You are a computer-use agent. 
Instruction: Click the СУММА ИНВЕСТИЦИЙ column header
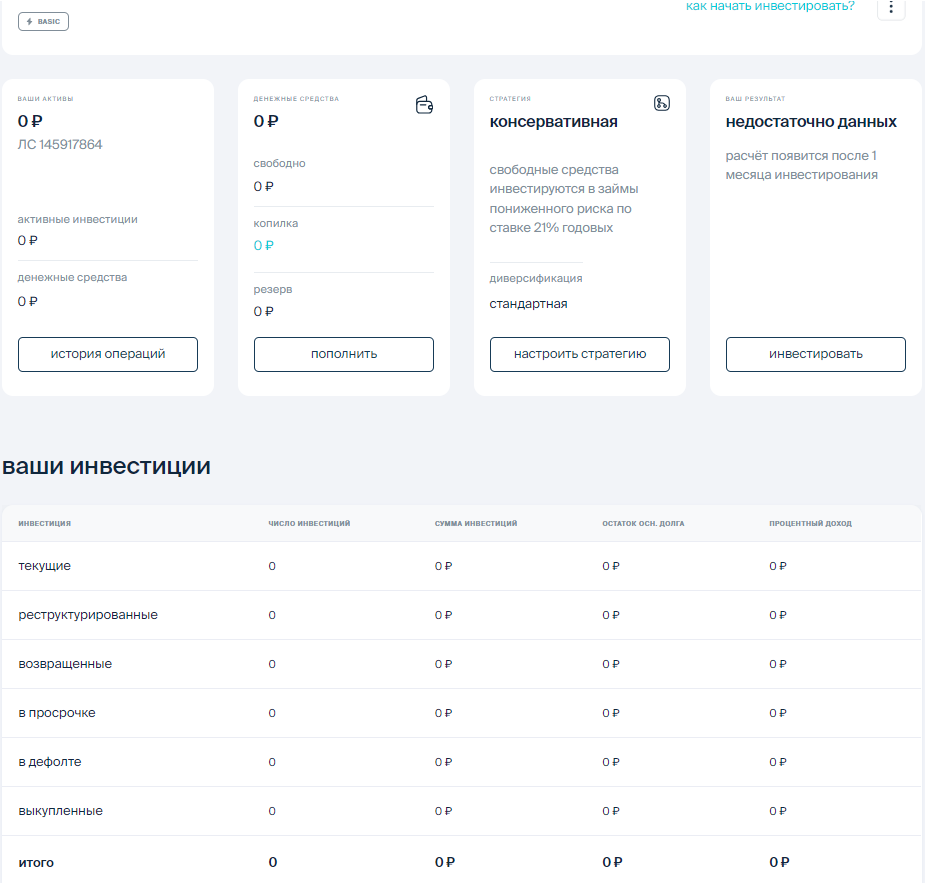[x=475, y=523]
